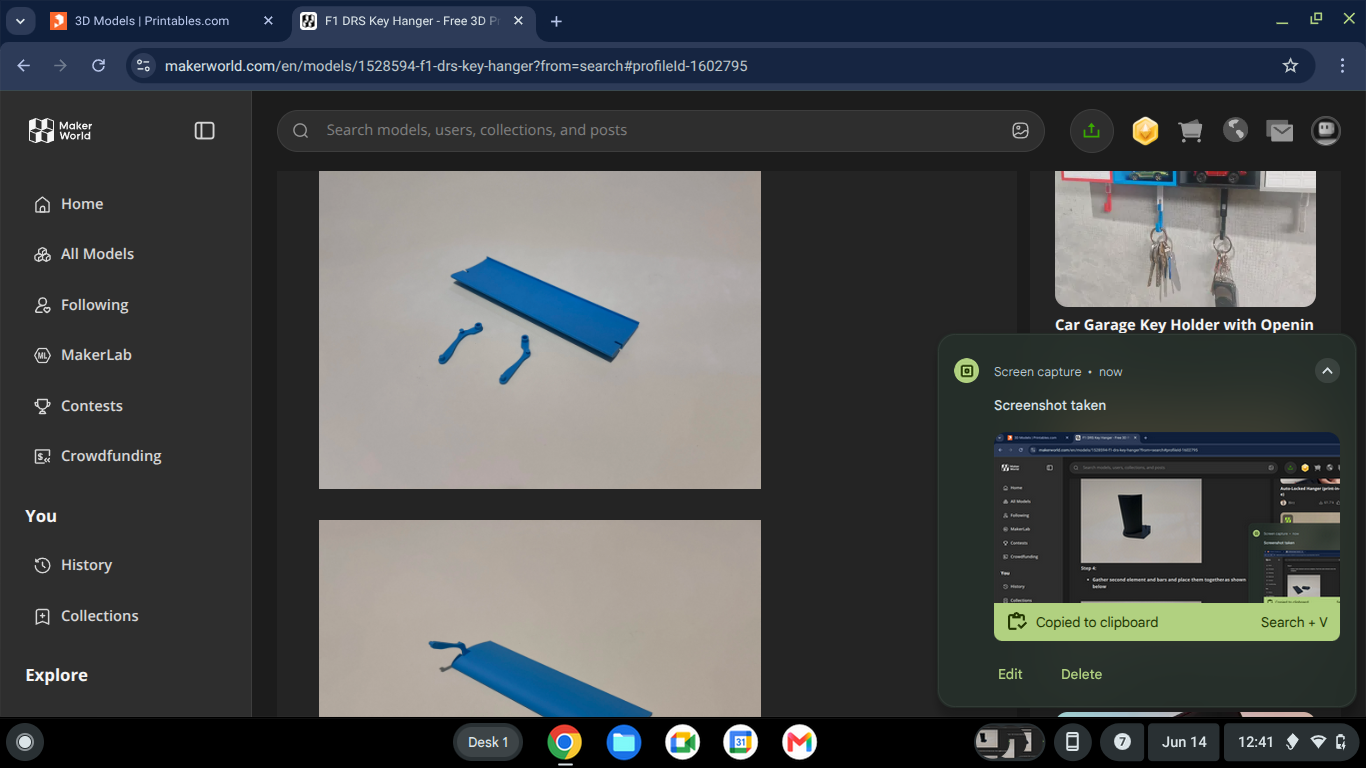This screenshot has height=768, width=1366.
Task: Open the Desk 1 switcher button
Action: 488,742
